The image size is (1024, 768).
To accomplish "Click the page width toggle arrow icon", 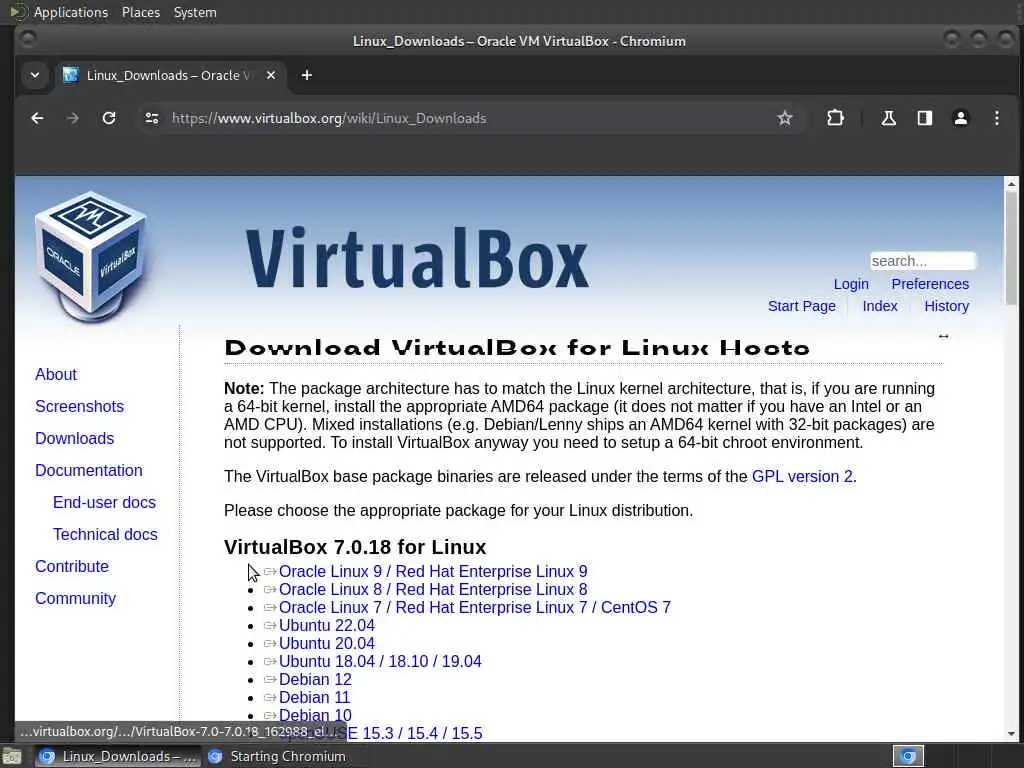I will pyautogui.click(x=943, y=336).
